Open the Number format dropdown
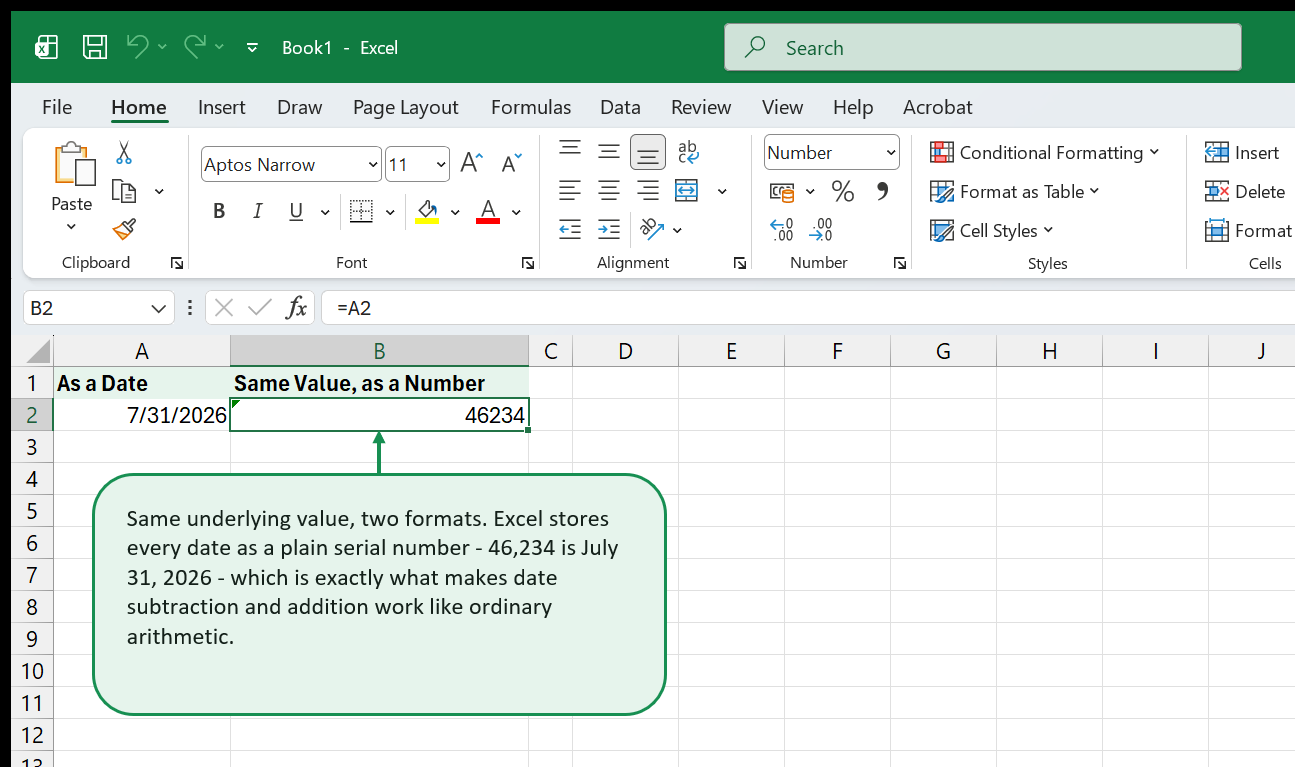Image resolution: width=1295 pixels, height=767 pixels. coord(891,153)
